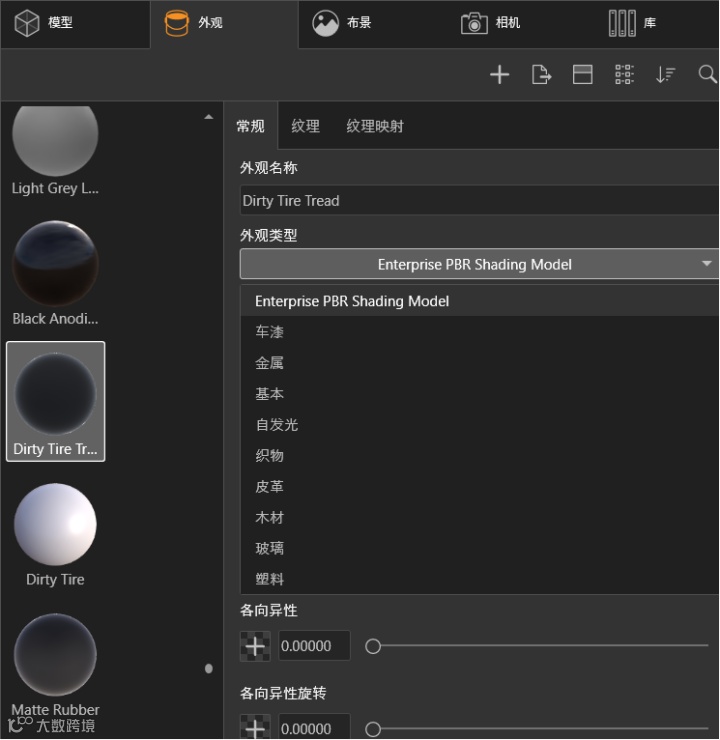Click the export appearance icon
This screenshot has width=720, height=740.
coord(541,75)
